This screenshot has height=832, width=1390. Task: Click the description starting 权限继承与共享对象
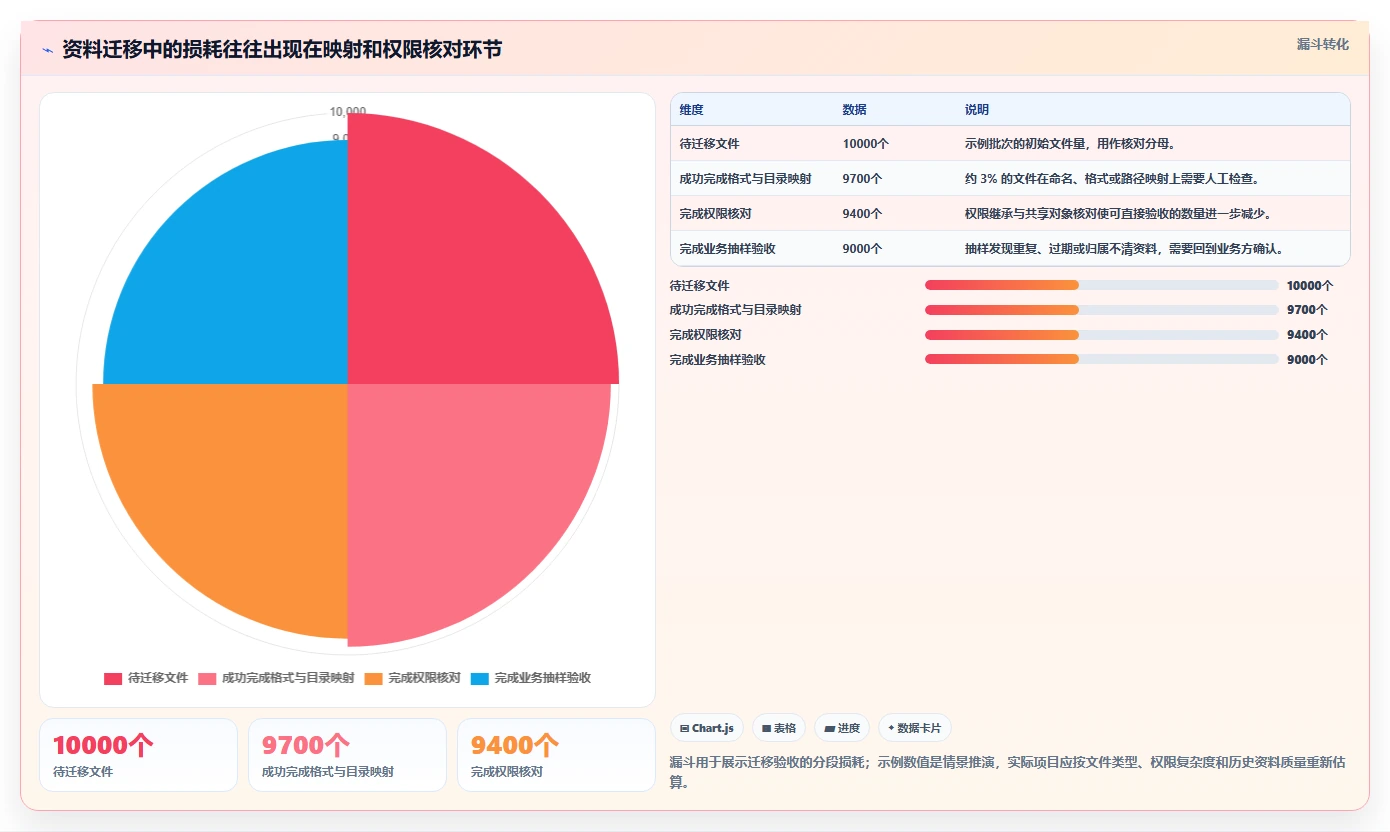click(1117, 213)
